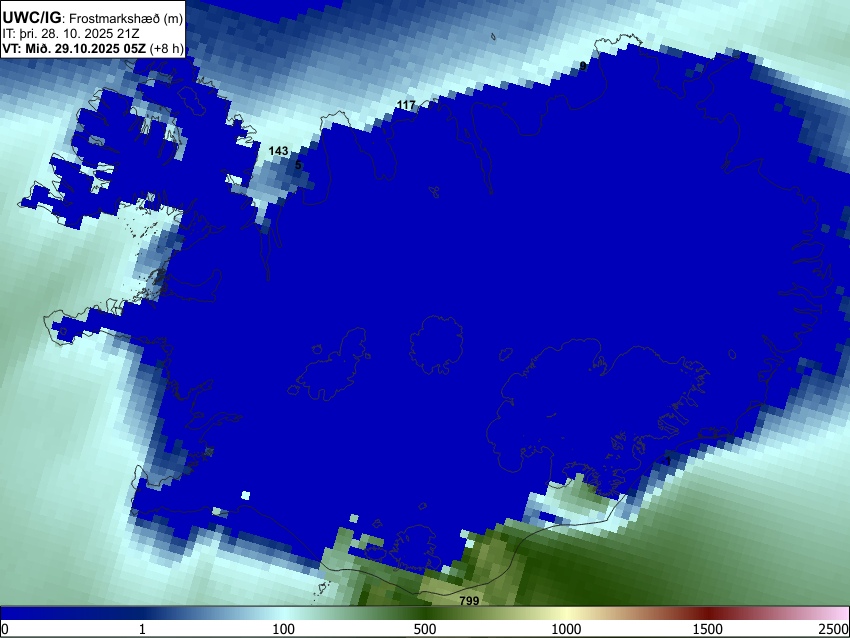Click the number 9 label in the northeast
850x638 pixels.
click(583, 66)
